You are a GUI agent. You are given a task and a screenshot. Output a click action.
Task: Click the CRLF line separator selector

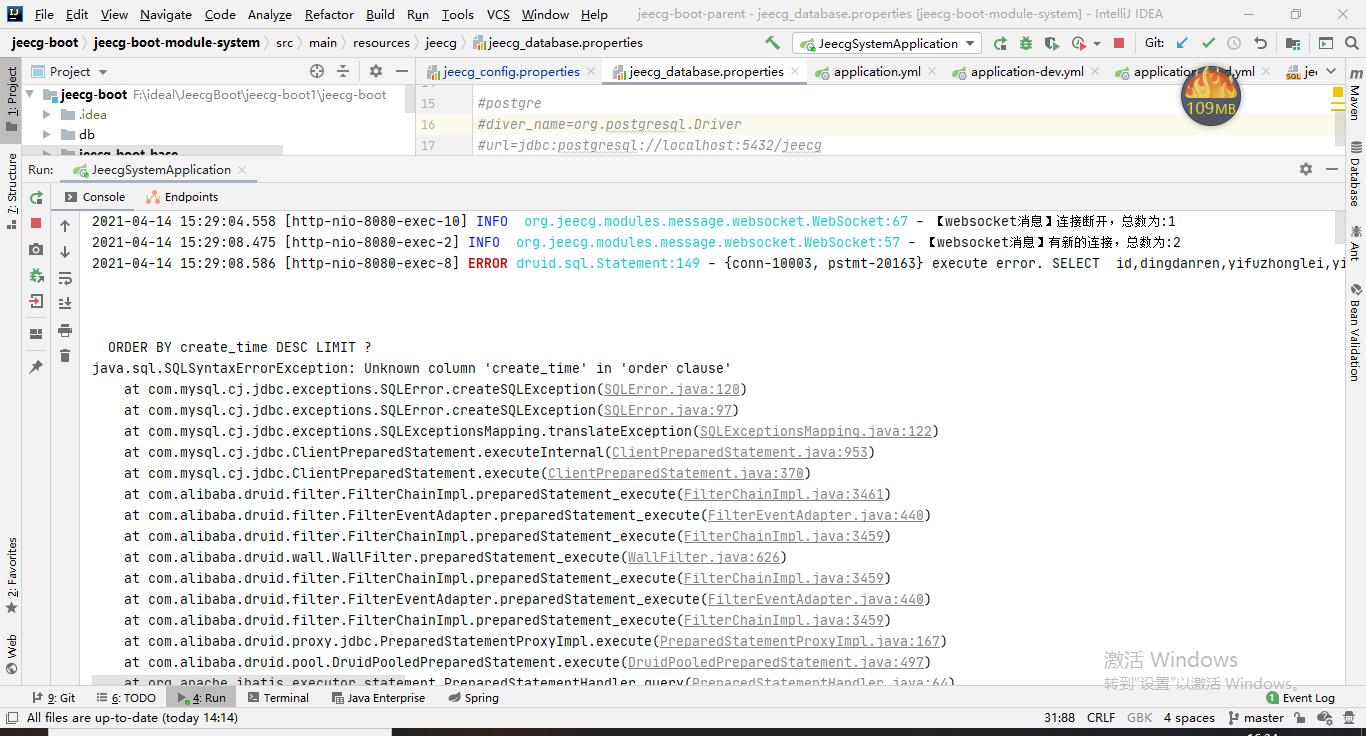tap(1101, 718)
